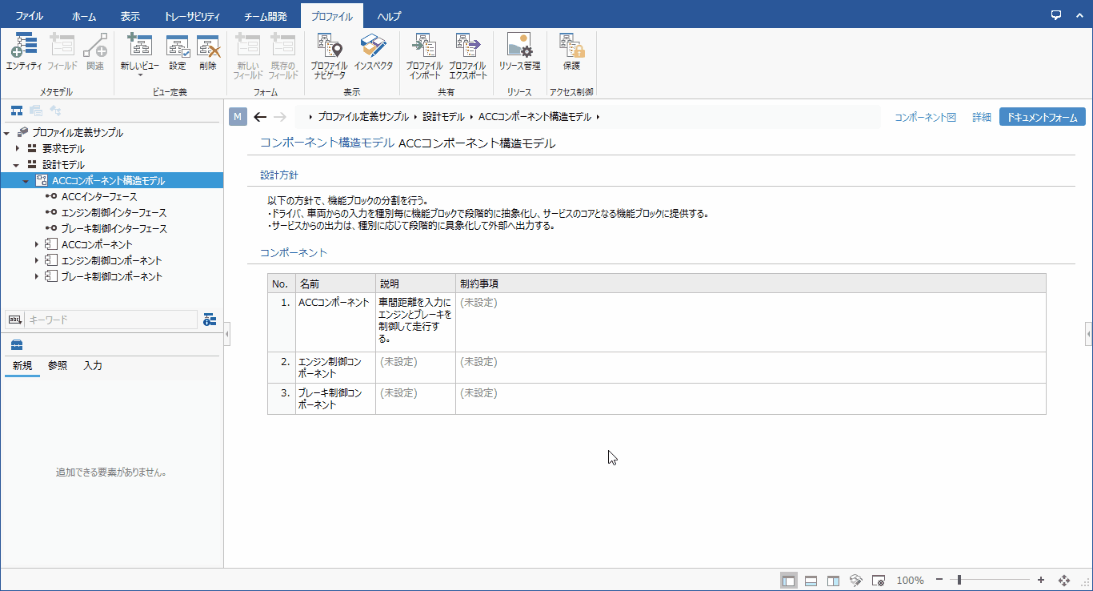Open the コンポーネント図 view link

[x=919, y=117]
